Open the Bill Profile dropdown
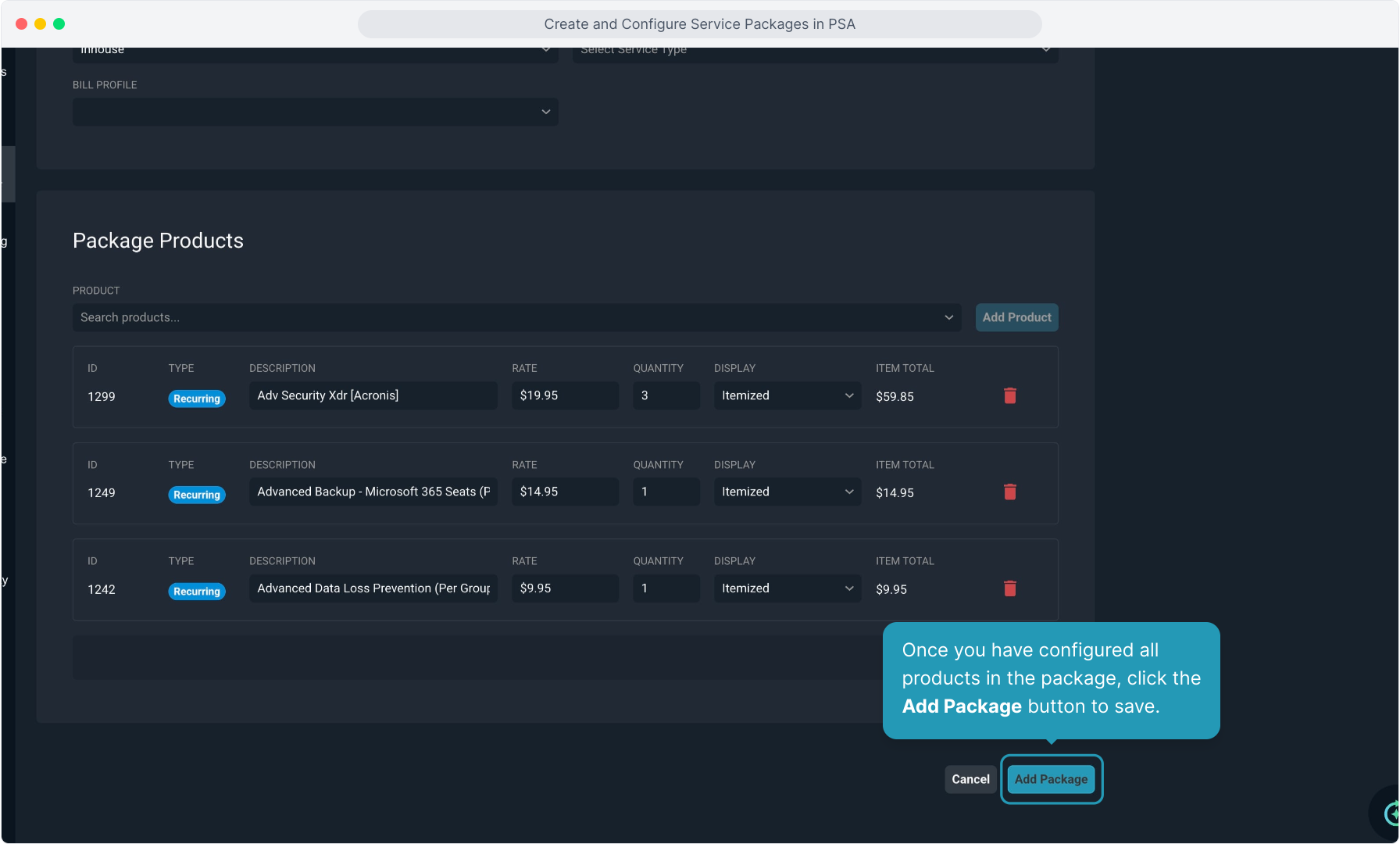 click(315, 112)
